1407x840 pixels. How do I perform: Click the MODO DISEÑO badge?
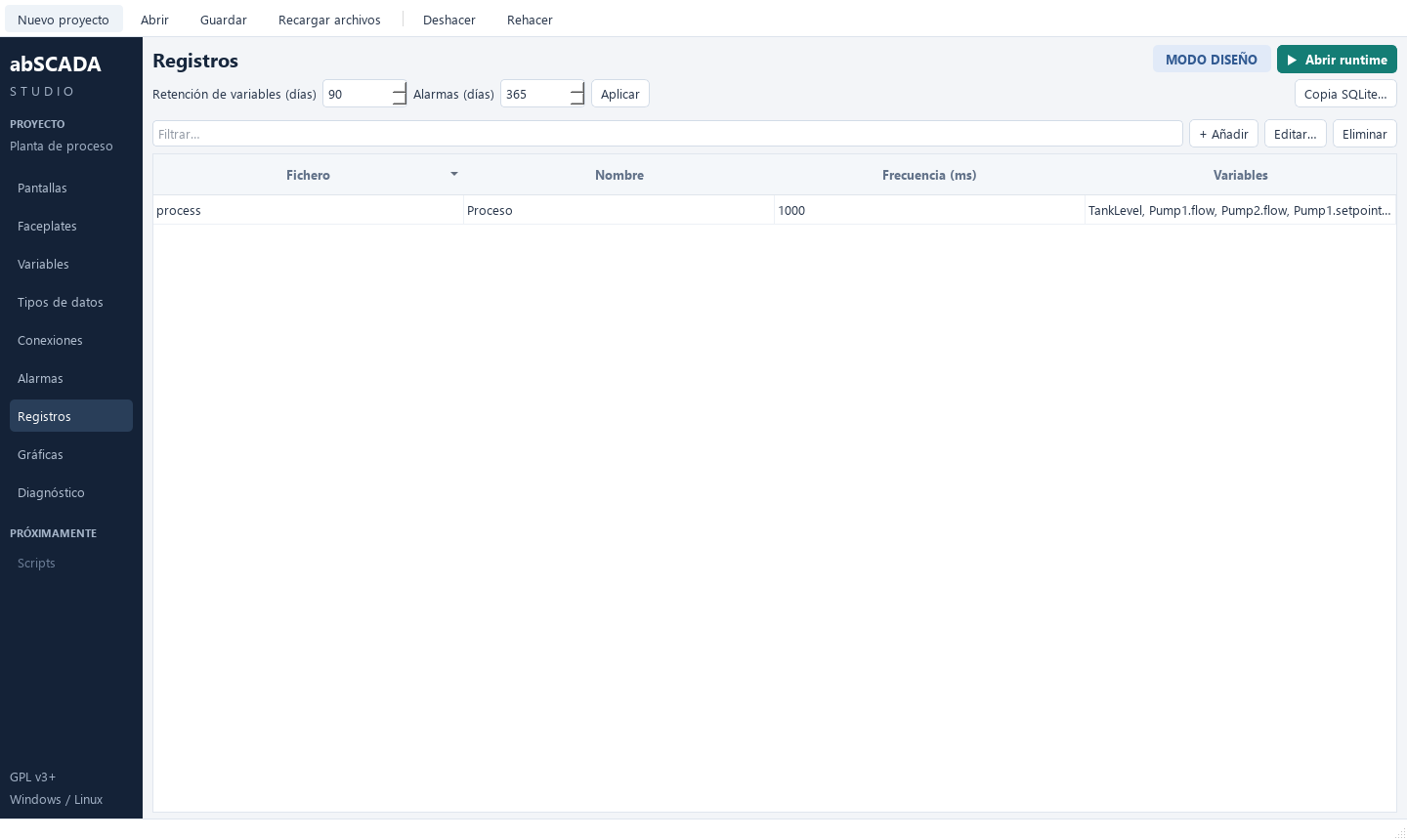[1212, 60]
